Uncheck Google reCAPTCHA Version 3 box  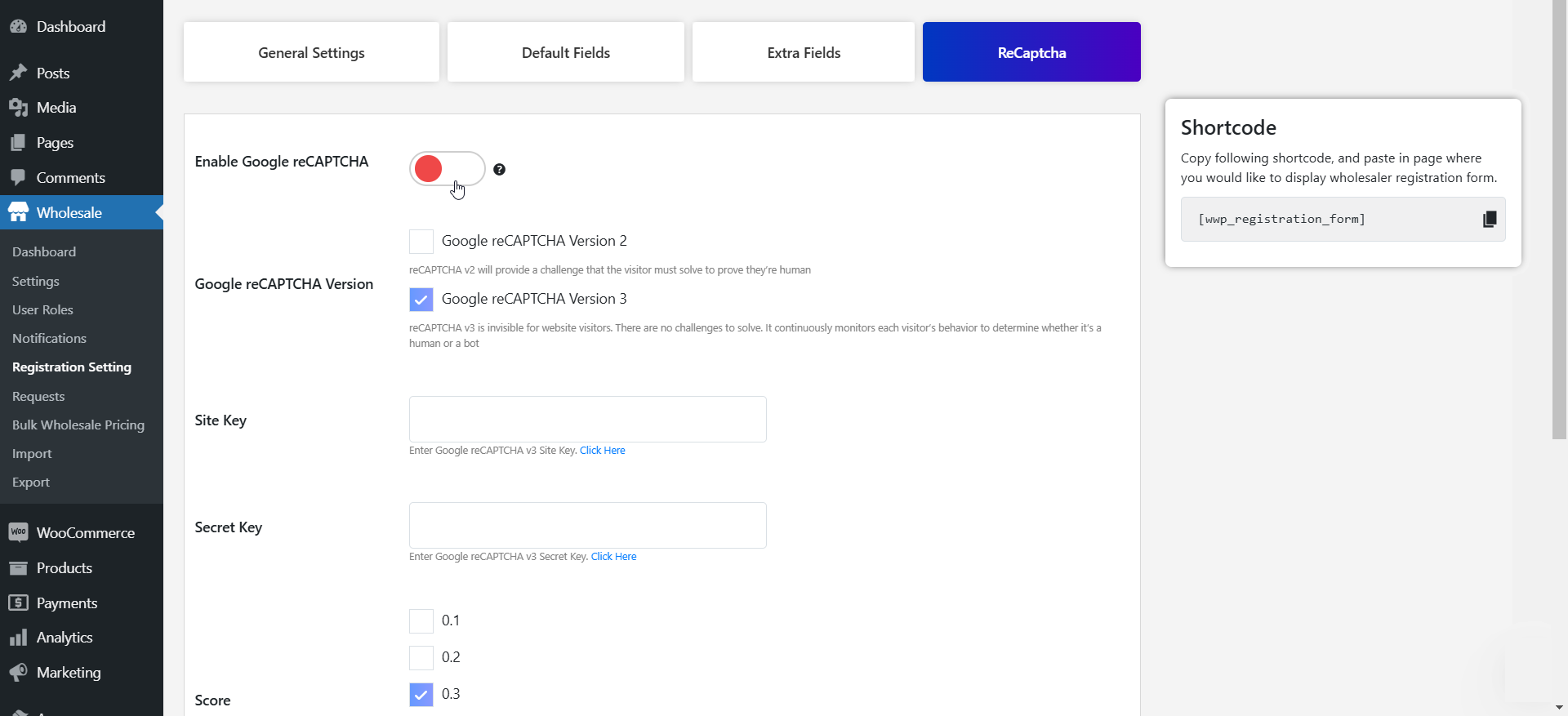coord(421,300)
